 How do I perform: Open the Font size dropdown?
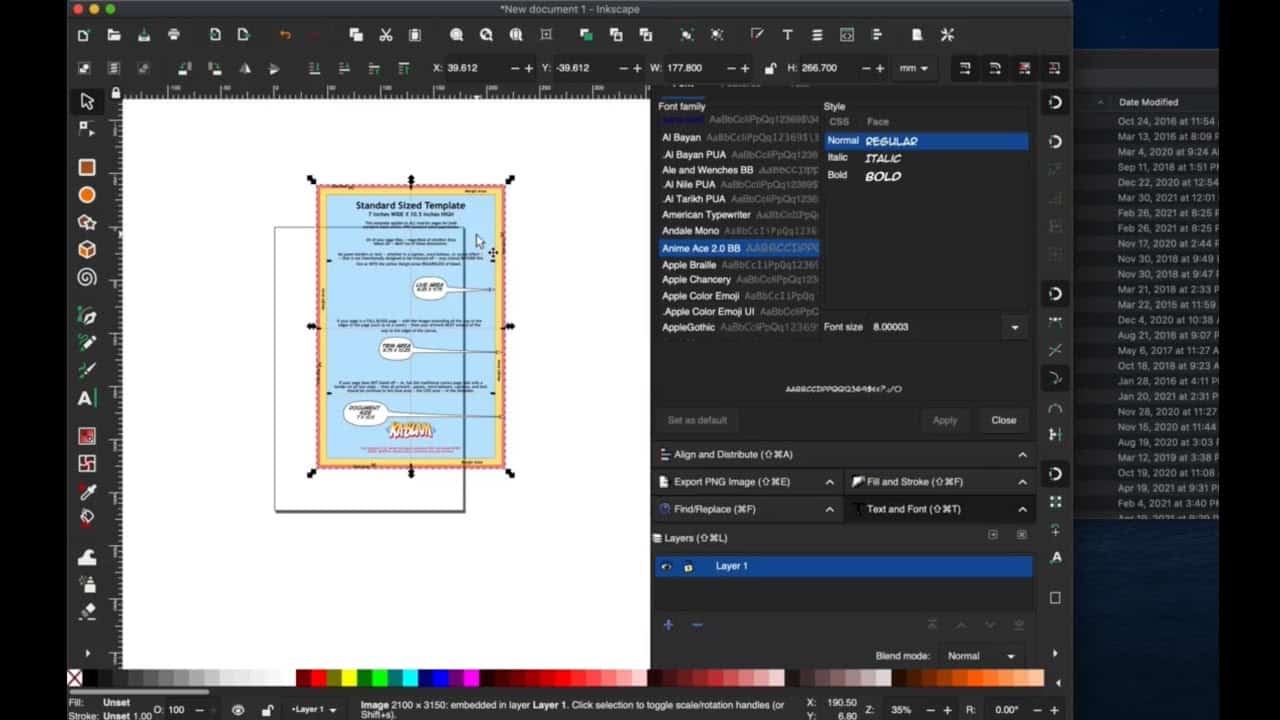pyautogui.click(x=1014, y=327)
